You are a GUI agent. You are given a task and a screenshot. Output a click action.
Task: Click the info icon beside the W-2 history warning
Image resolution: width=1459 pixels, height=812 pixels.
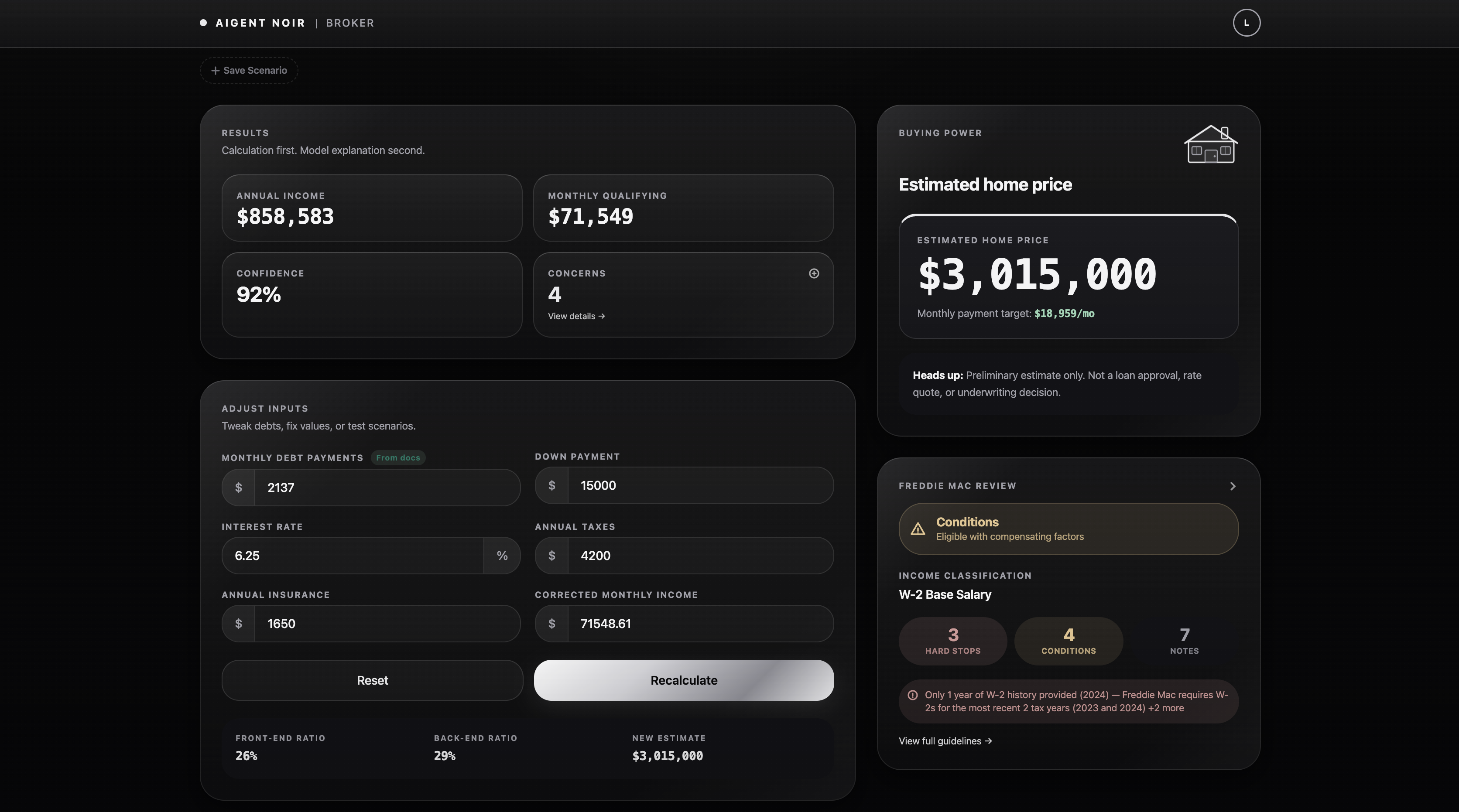913,695
